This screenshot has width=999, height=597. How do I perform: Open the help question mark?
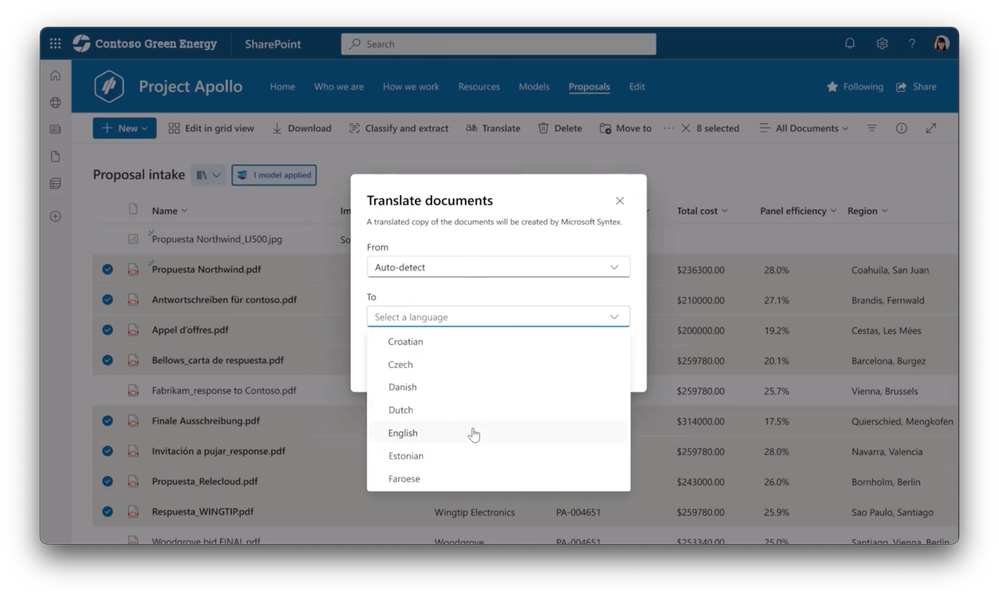point(912,43)
